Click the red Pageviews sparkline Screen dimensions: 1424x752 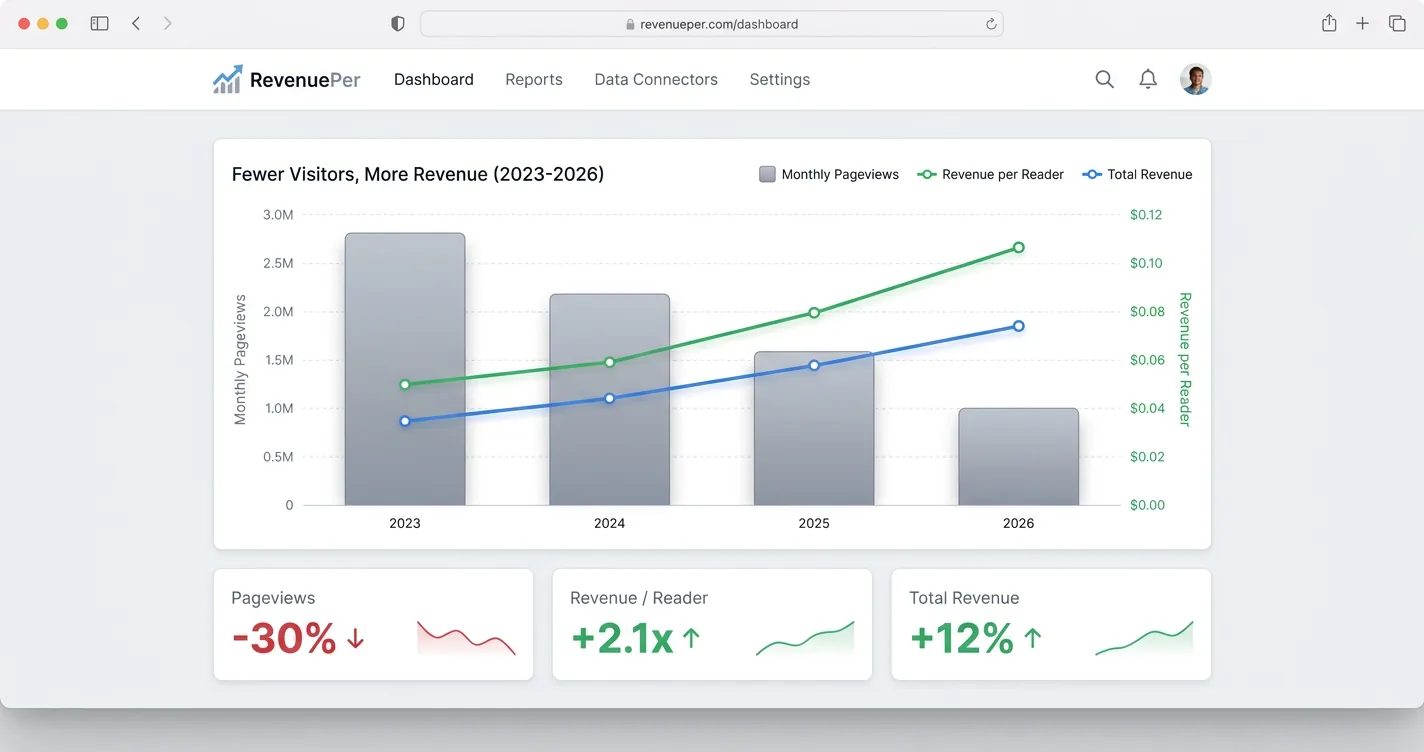[x=466, y=638]
